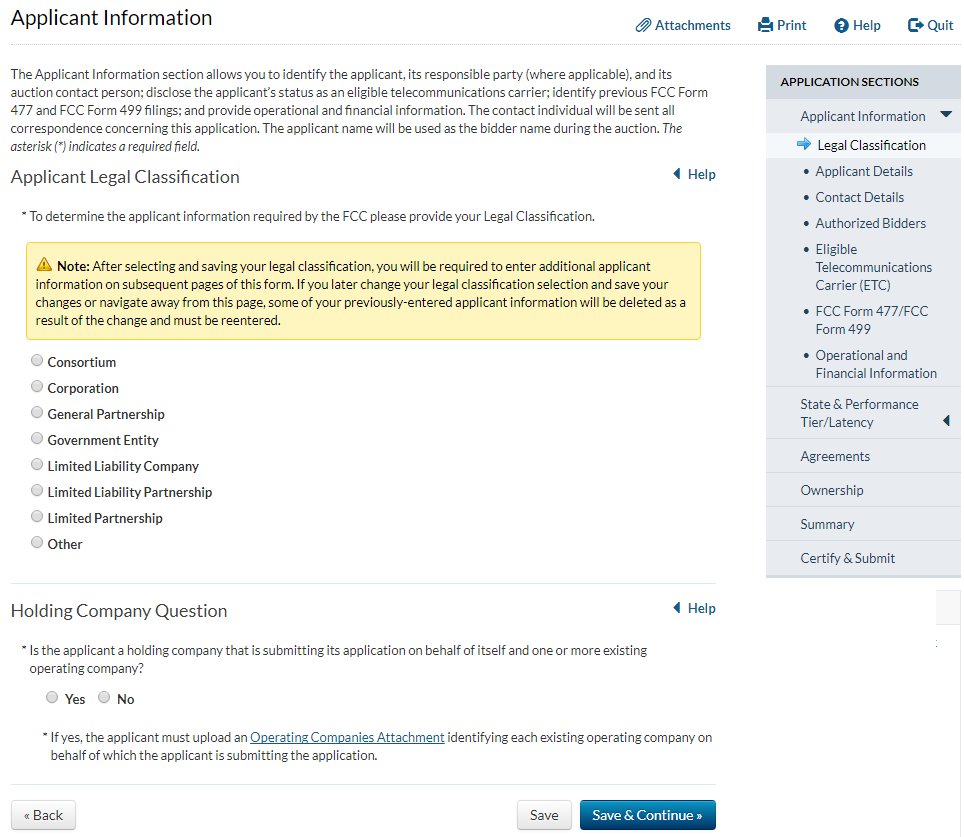
Task: Choose the Limited Liability Company option
Action: tap(37, 465)
